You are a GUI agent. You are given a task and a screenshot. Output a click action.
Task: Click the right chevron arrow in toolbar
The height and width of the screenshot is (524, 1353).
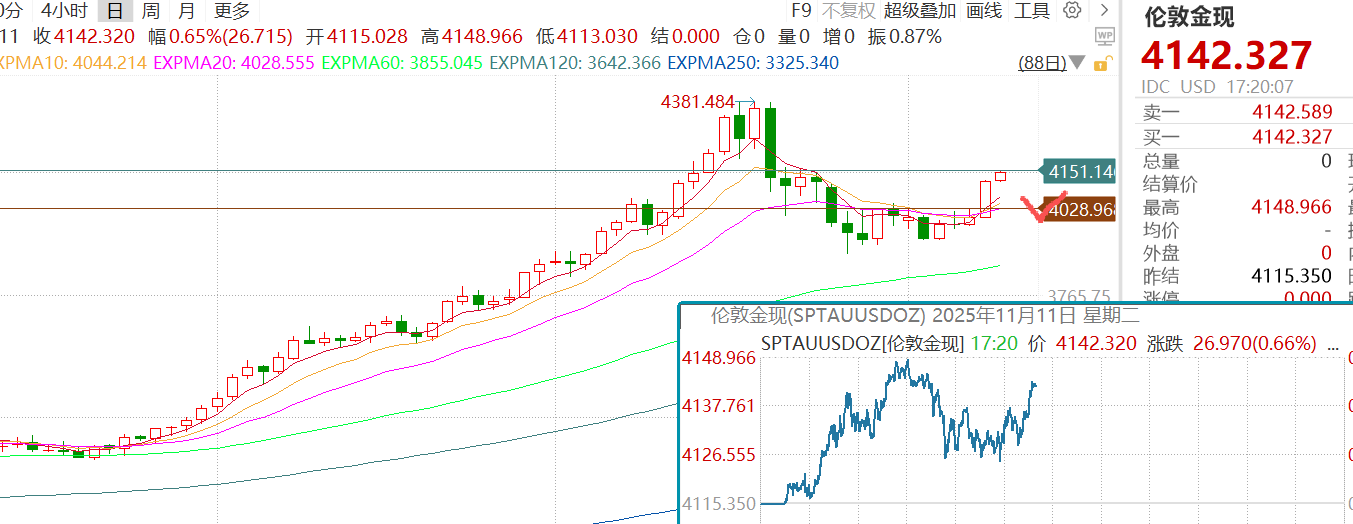tap(1104, 11)
